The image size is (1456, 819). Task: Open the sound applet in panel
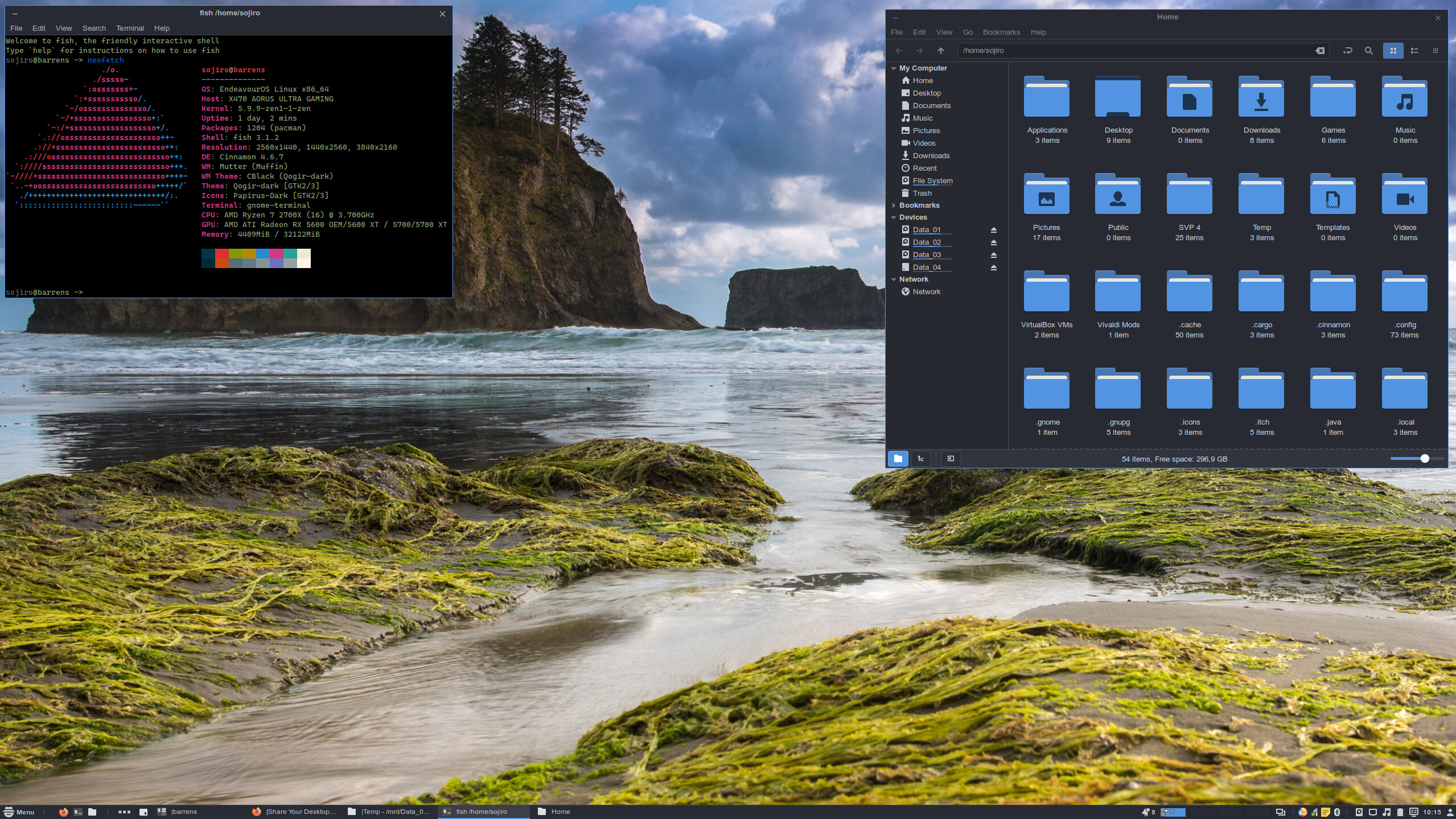tap(1387, 812)
